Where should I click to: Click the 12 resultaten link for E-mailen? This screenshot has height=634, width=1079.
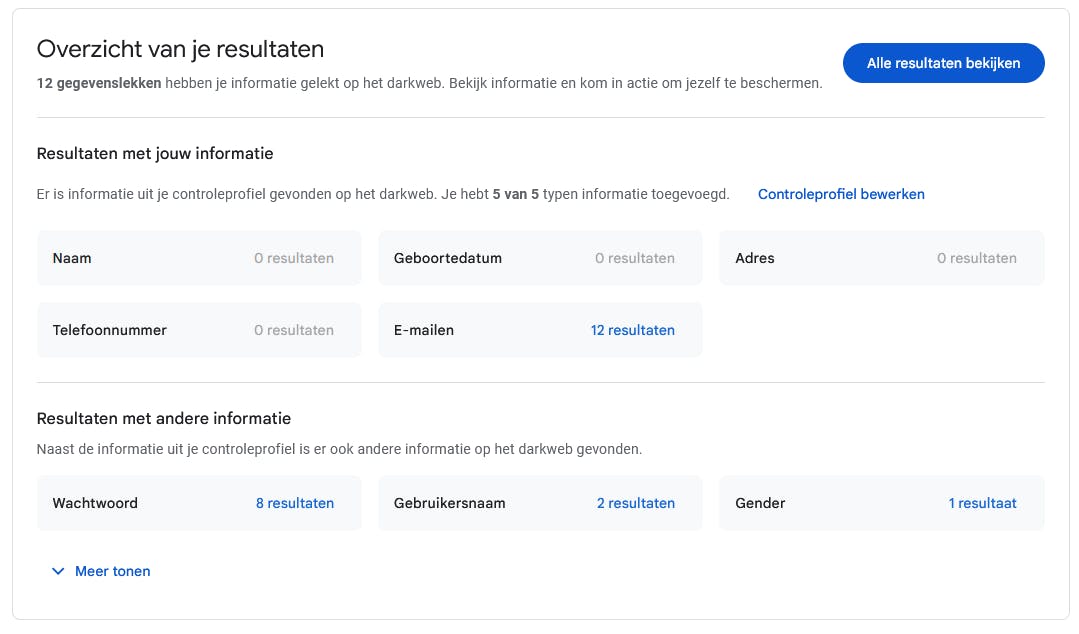pos(632,330)
